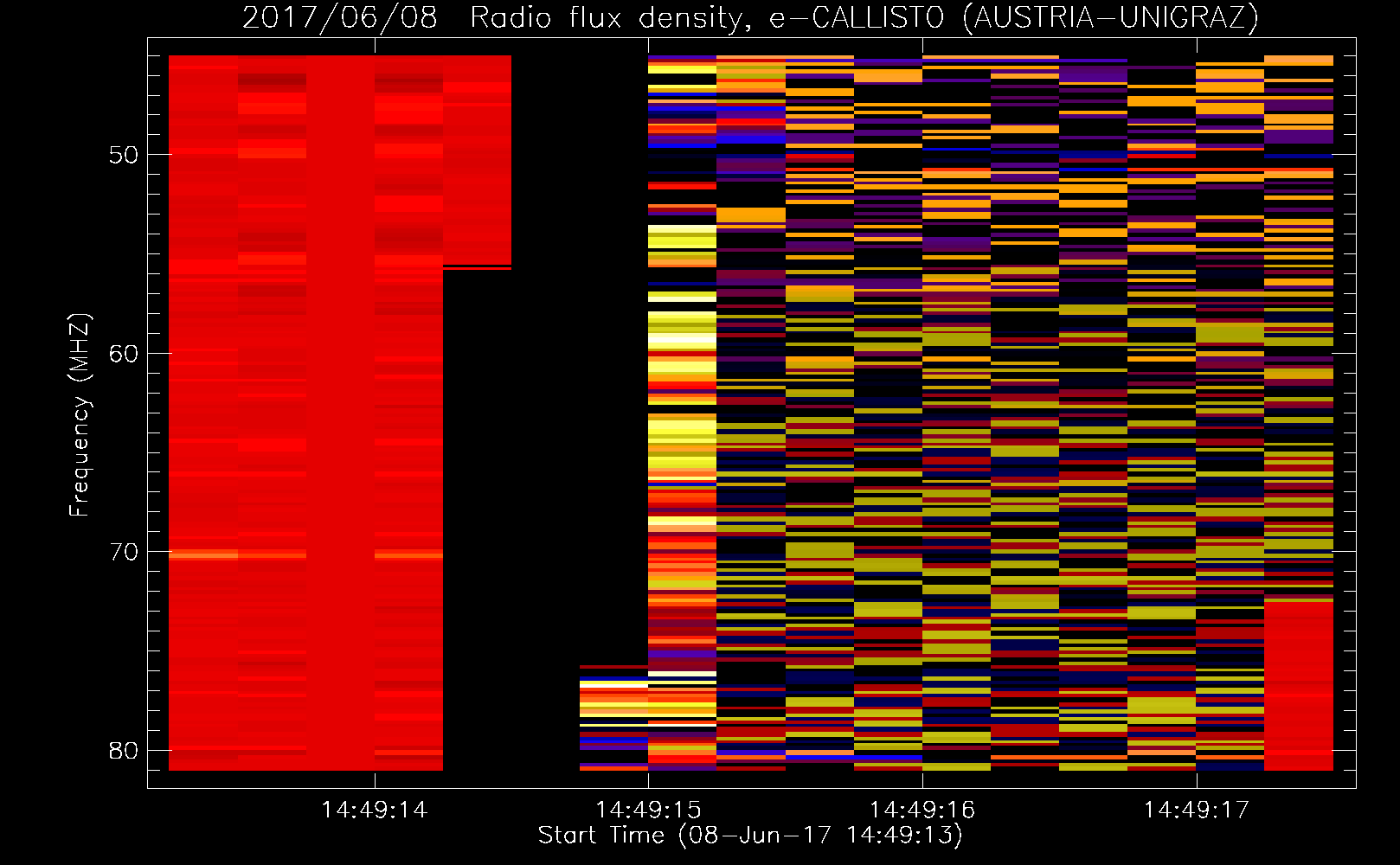Click the 'Start Time (08-Jun-17 14:49:13)' label

(x=750, y=836)
